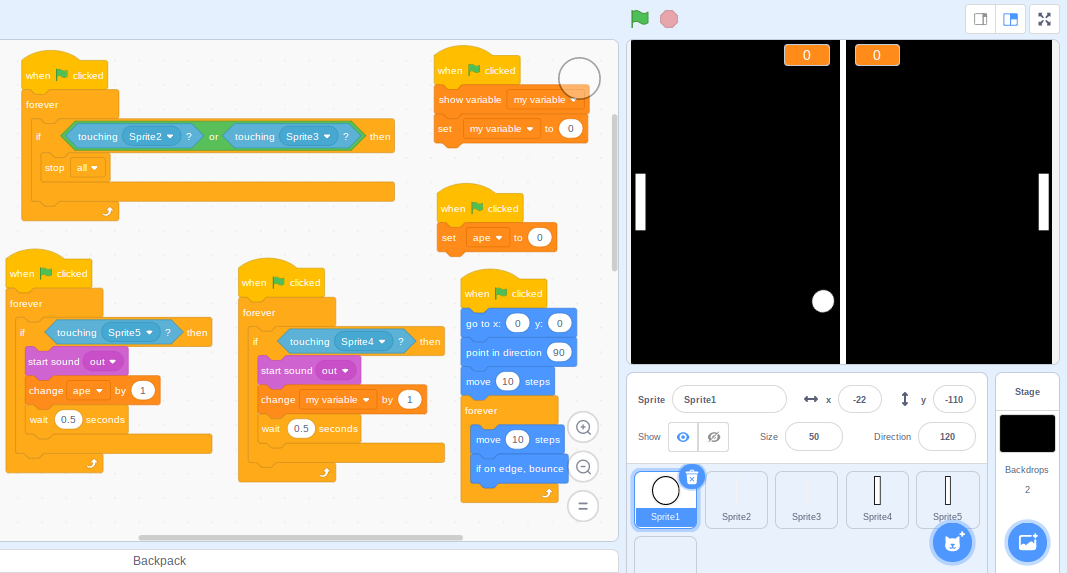Open sound dropdown in Sprite4 script
The width and height of the screenshot is (1067, 573).
tap(335, 371)
